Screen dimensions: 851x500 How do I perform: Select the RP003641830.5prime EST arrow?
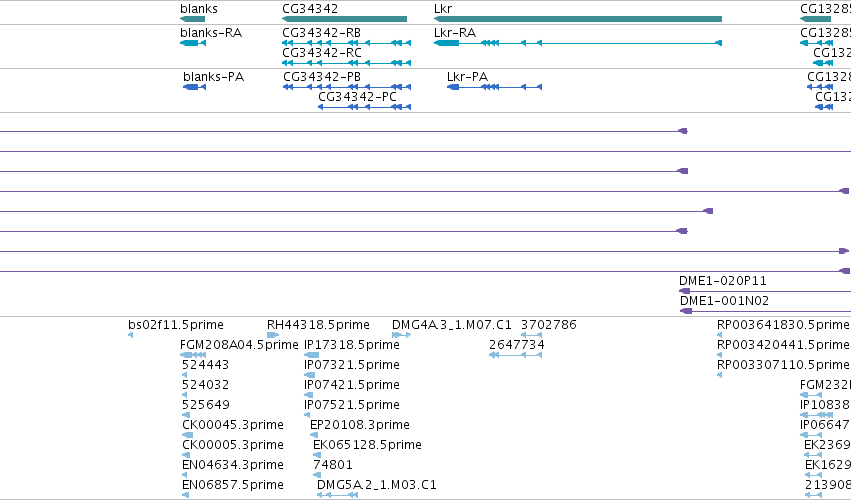pyautogui.click(x=720, y=335)
